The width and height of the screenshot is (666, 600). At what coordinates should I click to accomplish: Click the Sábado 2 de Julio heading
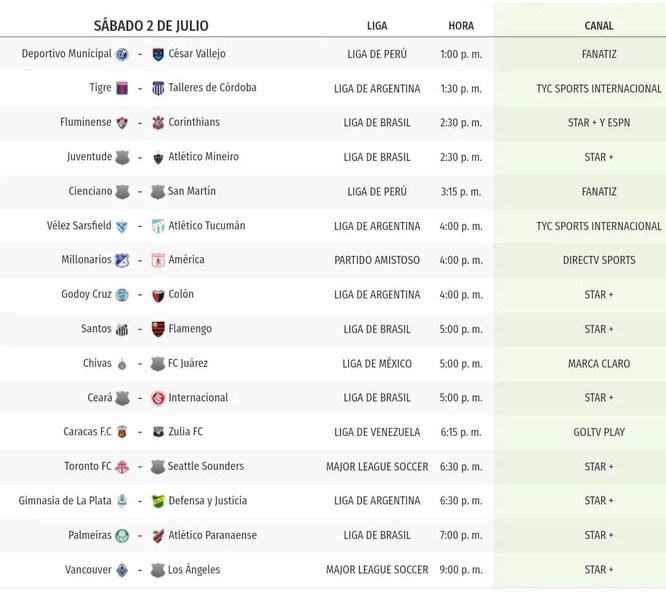151,26
